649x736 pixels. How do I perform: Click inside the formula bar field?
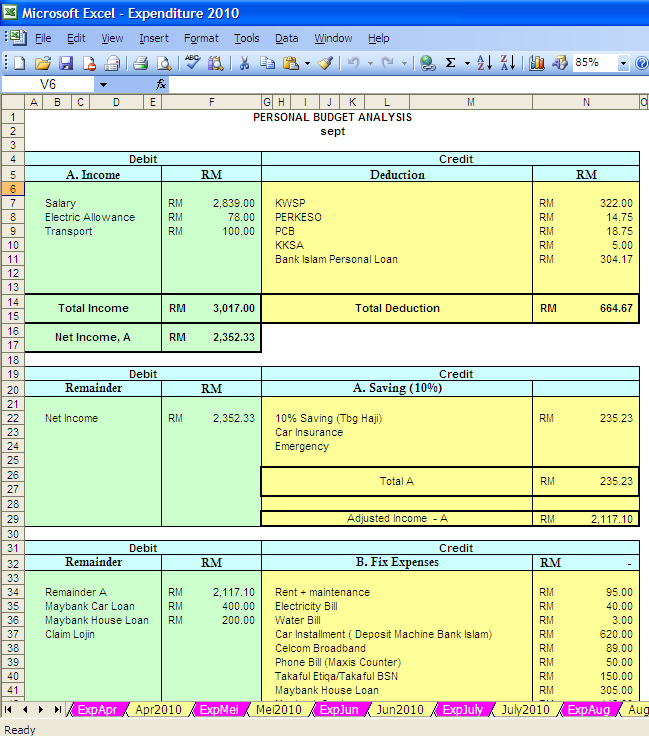pyautogui.click(x=408, y=84)
